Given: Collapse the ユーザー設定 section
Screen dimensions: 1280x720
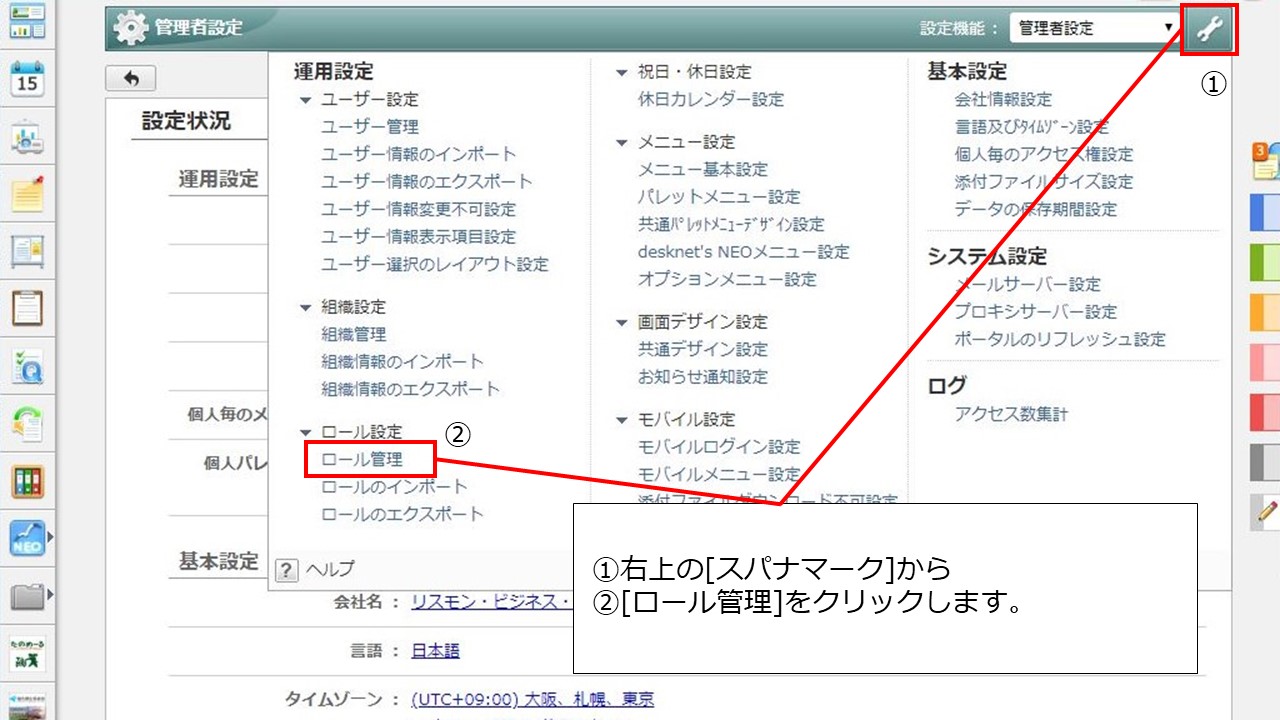Looking at the screenshot, I should pyautogui.click(x=306, y=100).
